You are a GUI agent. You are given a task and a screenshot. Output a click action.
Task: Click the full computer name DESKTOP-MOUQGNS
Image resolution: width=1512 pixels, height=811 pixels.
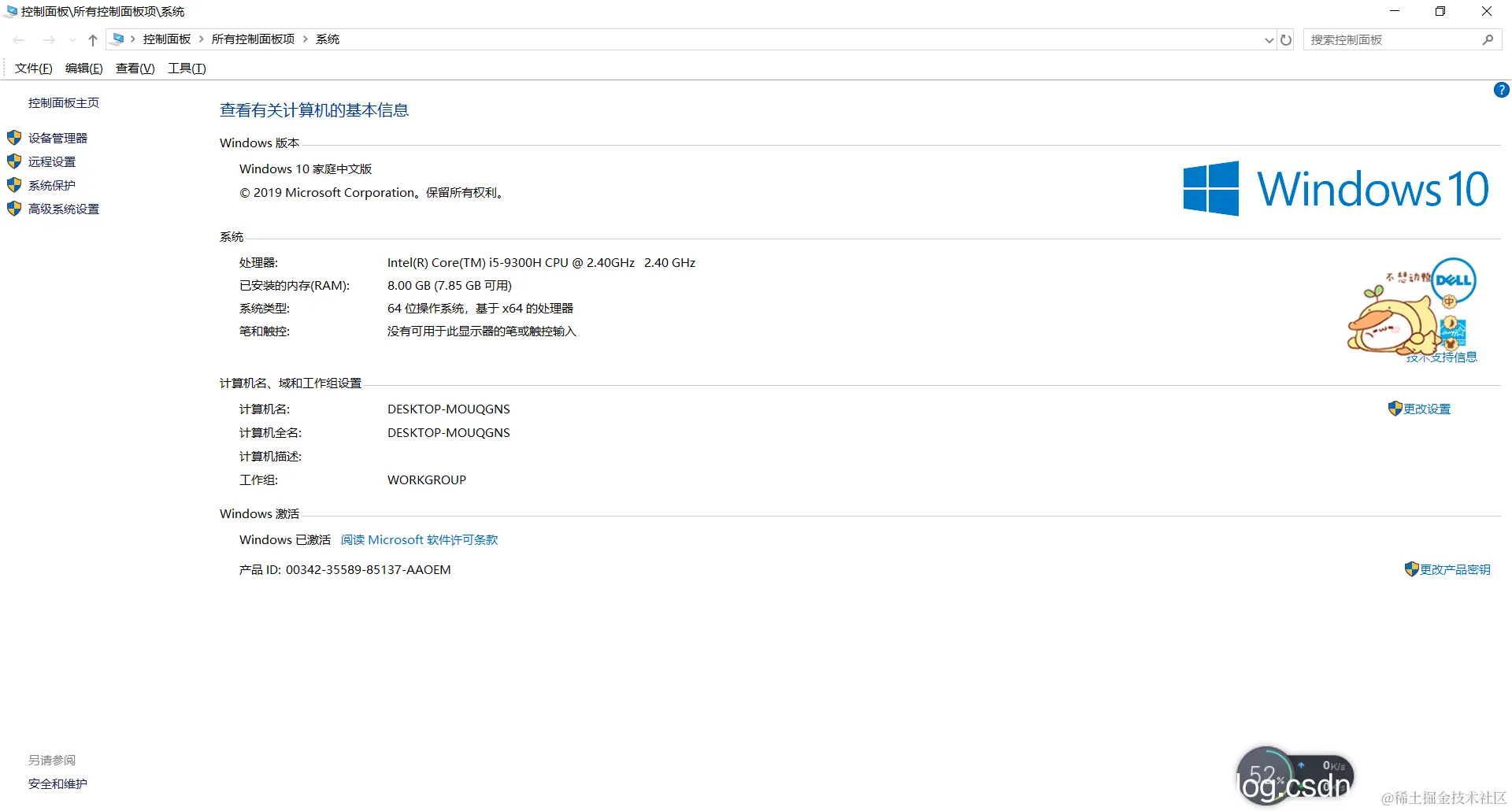(449, 433)
